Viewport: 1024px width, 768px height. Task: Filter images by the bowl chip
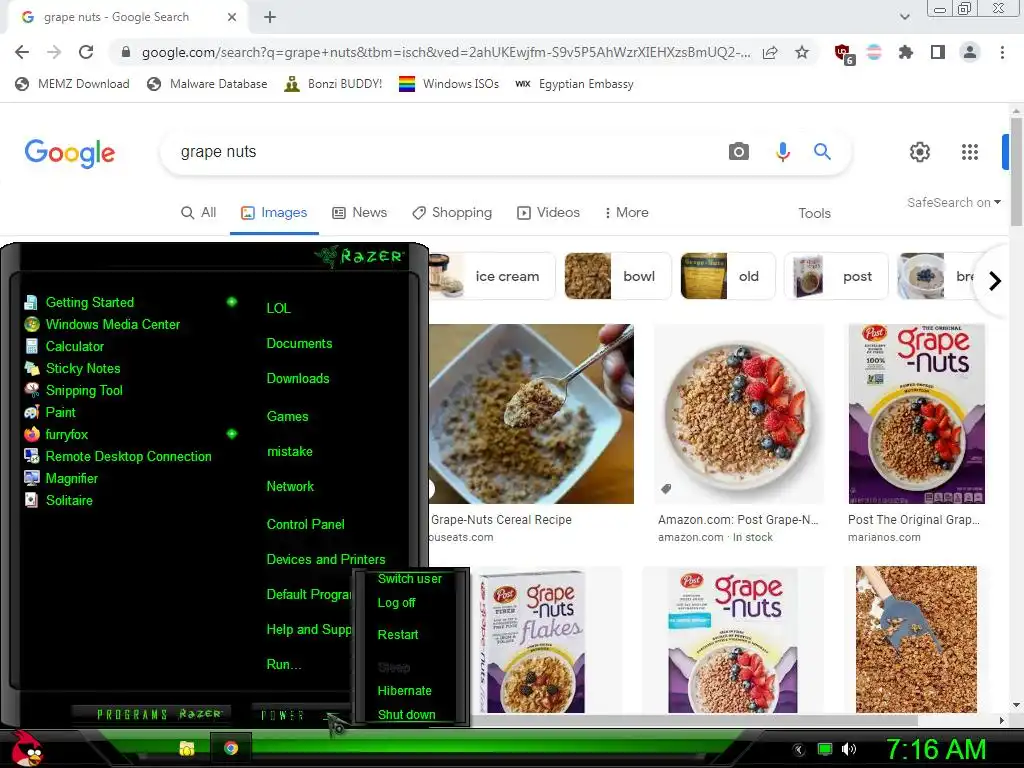point(617,276)
